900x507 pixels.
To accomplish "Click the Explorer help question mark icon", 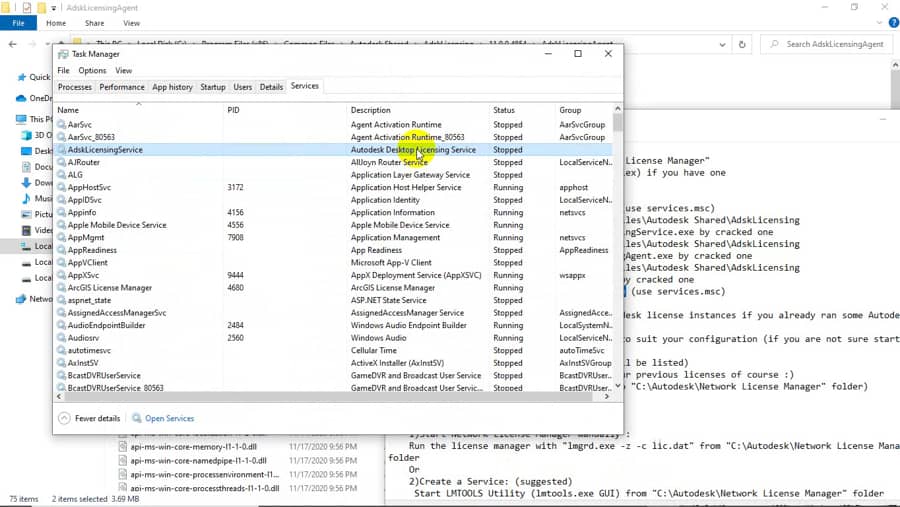I will coord(894,23).
